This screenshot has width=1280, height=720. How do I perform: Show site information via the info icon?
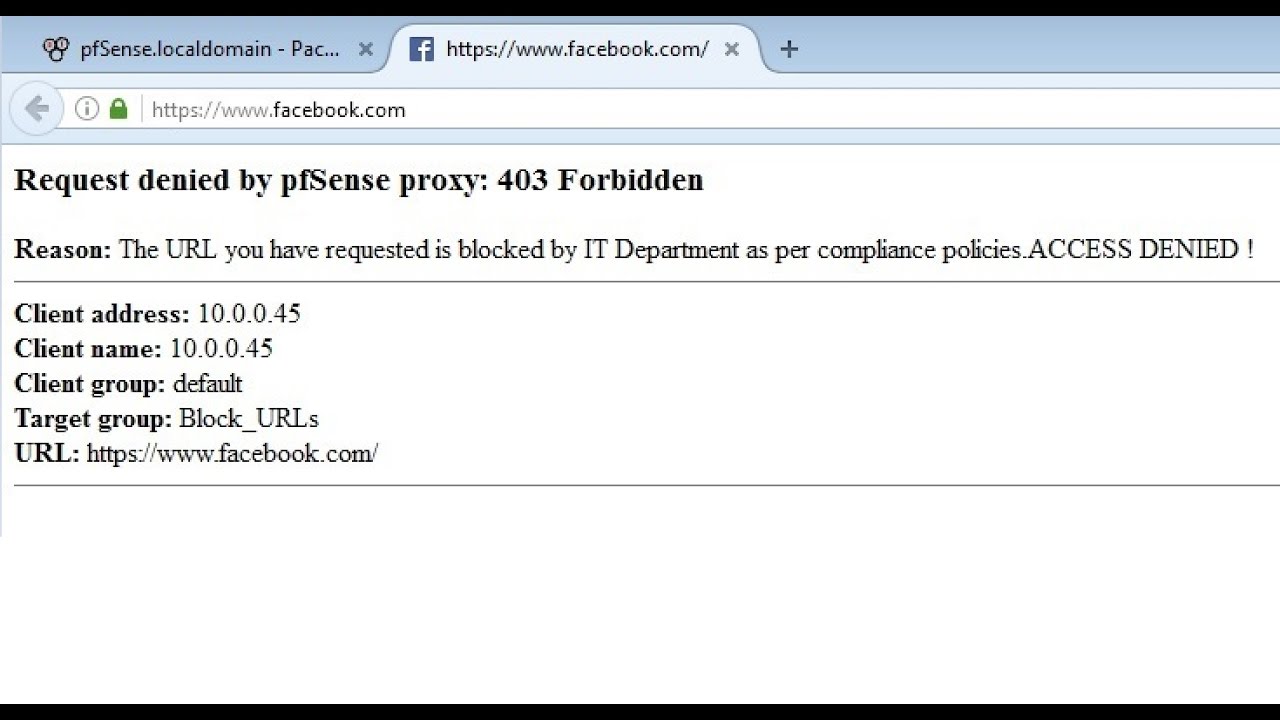click(x=87, y=109)
